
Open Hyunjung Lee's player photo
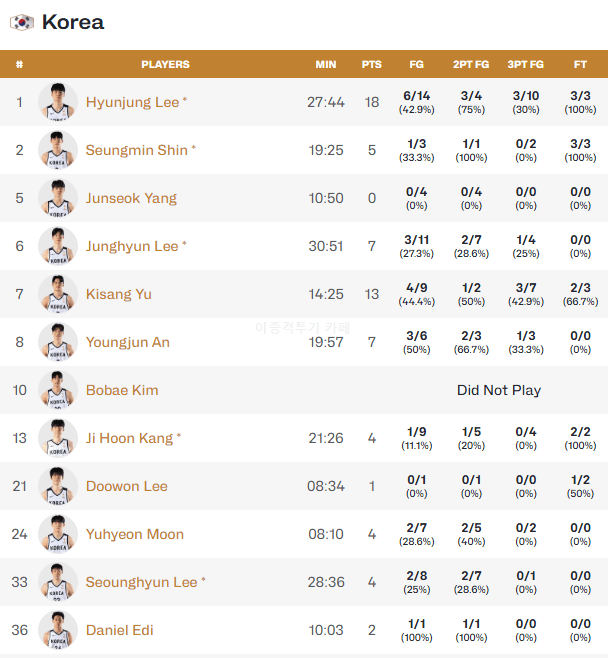tap(58, 102)
